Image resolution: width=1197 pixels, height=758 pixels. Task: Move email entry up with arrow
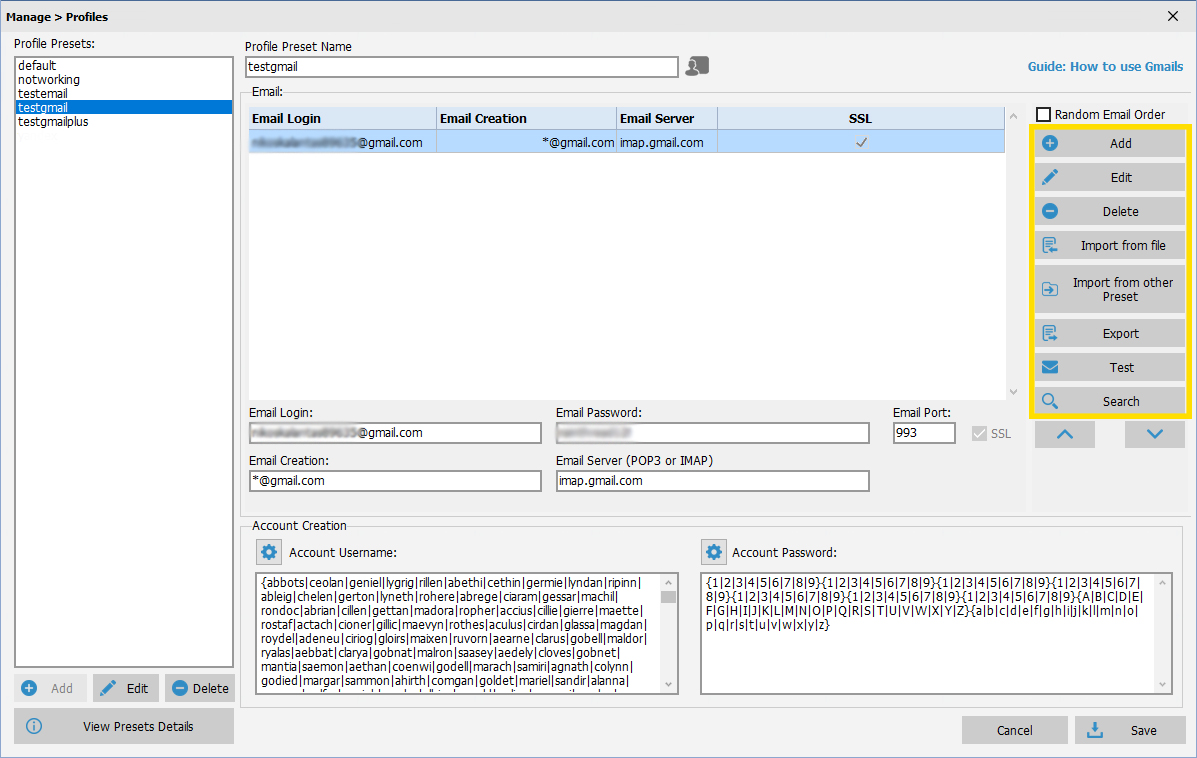tap(1064, 434)
